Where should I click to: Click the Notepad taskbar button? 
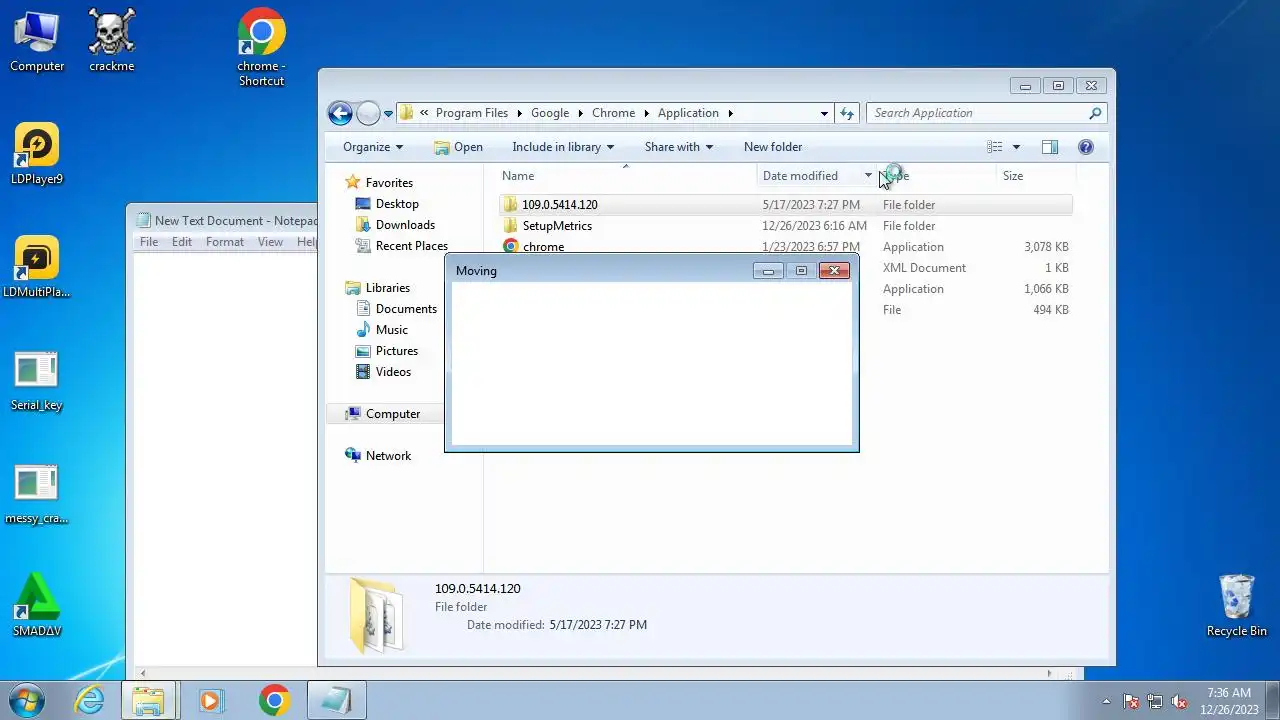click(336, 700)
